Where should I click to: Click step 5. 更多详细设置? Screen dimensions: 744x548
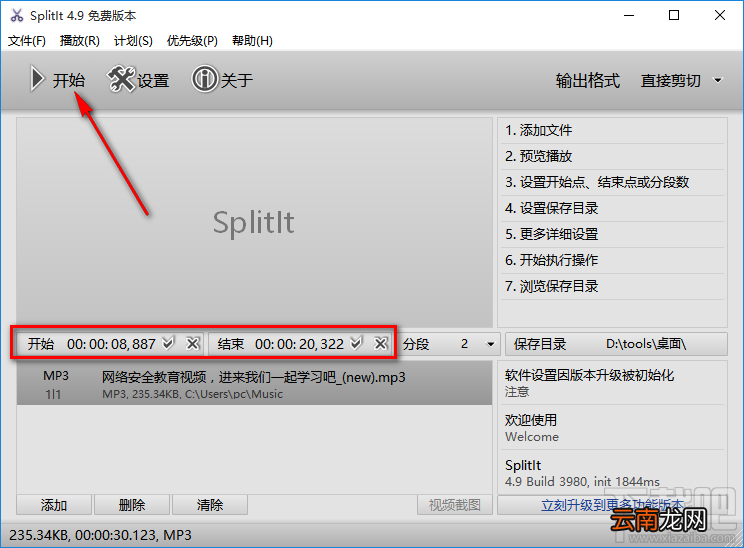pos(612,234)
